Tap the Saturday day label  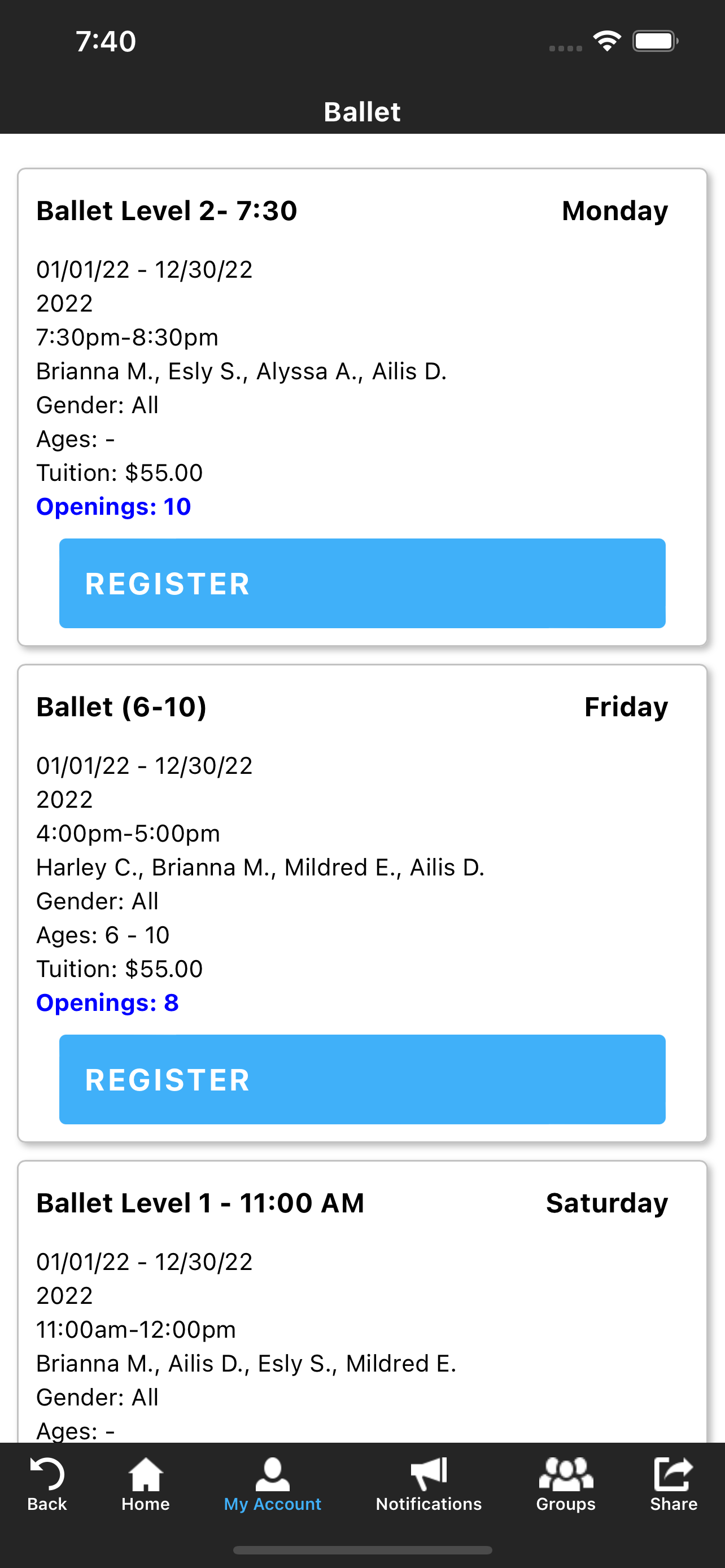607,1203
